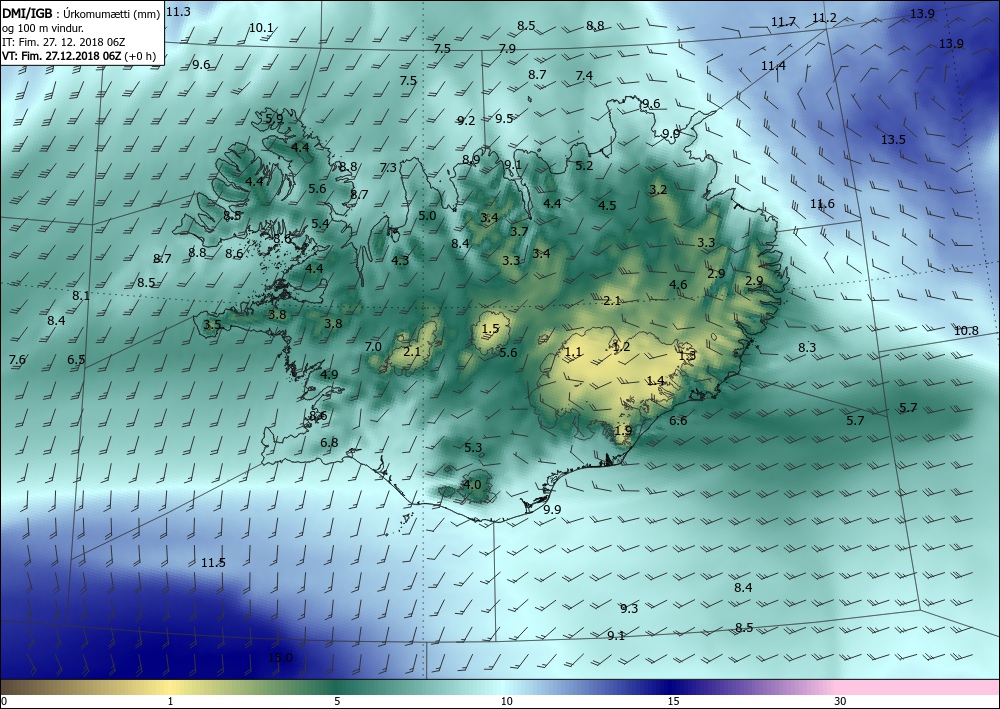Click the map value '7.3'
1000x709 pixels.
click(x=388, y=168)
